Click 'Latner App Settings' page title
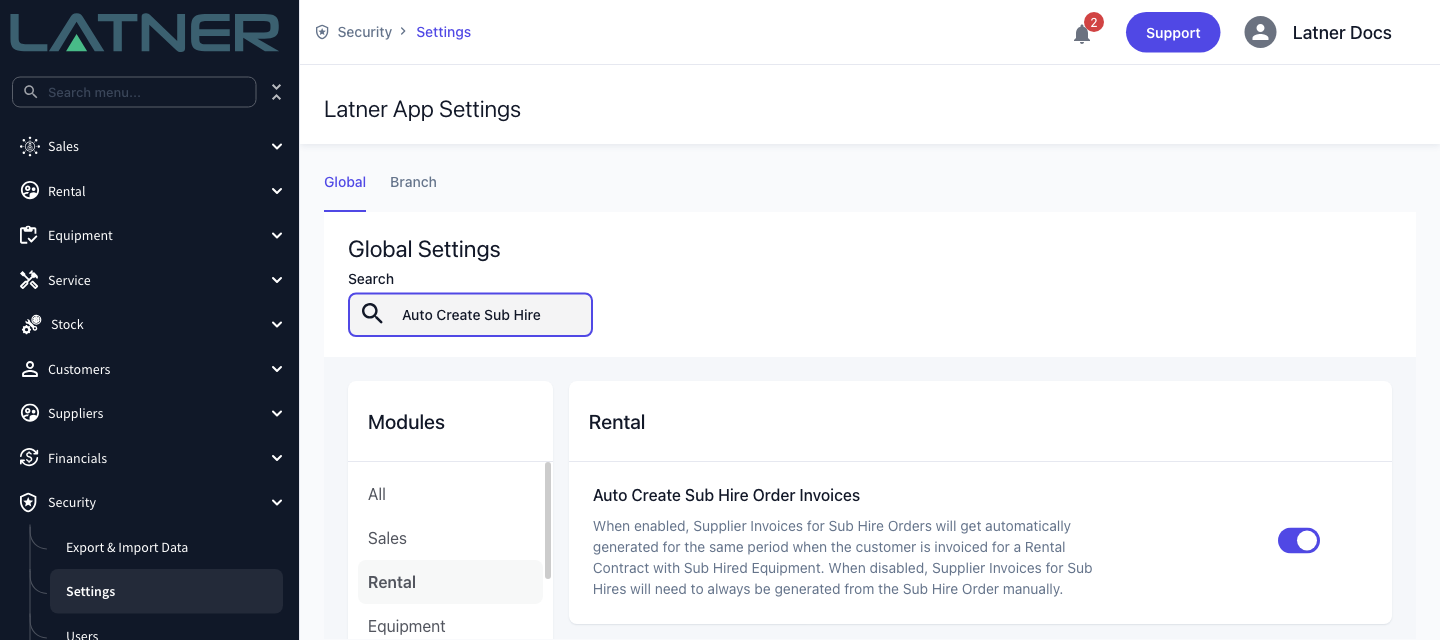This screenshot has width=1440, height=640. click(x=422, y=109)
